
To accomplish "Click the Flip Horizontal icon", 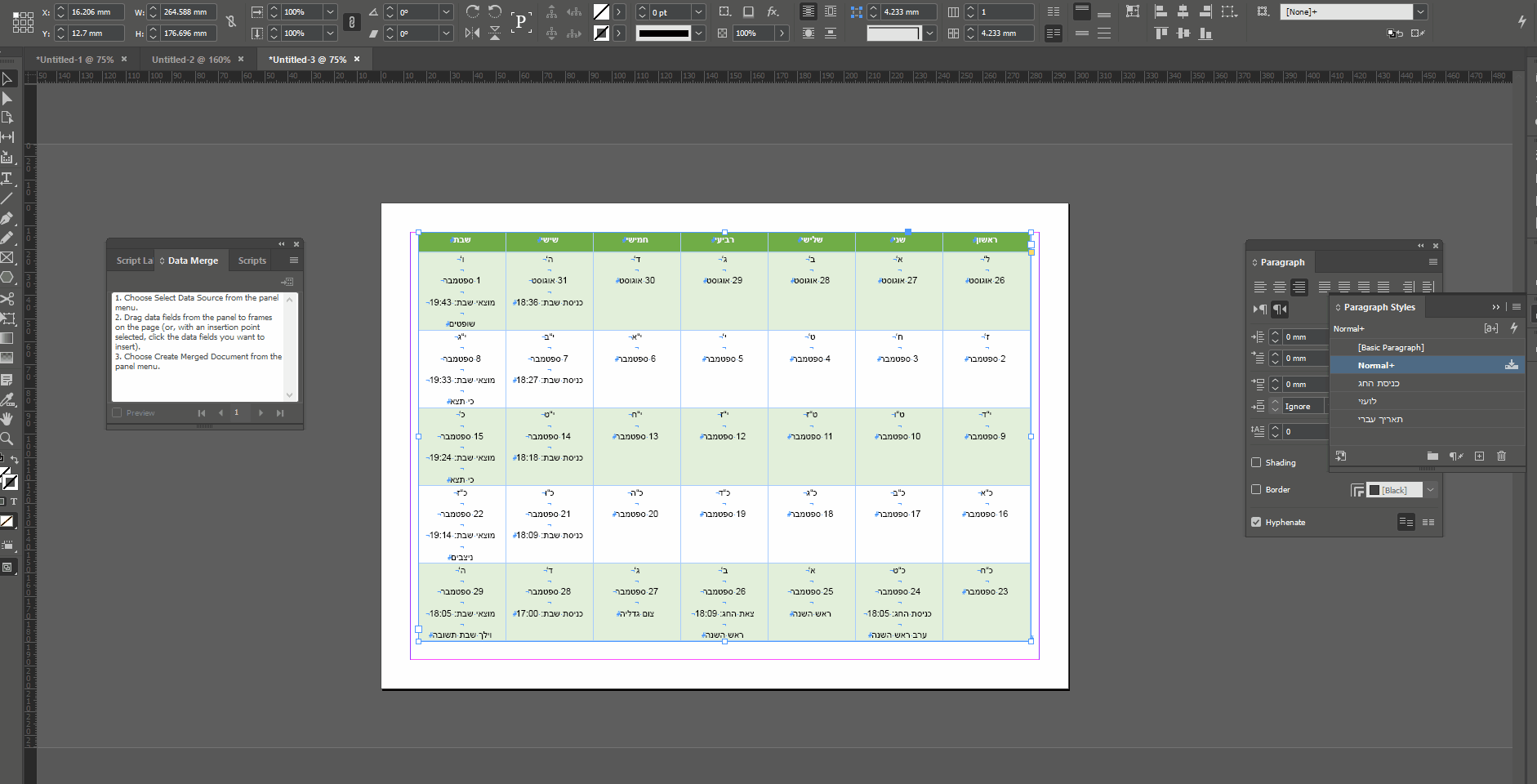I will click(472, 33).
